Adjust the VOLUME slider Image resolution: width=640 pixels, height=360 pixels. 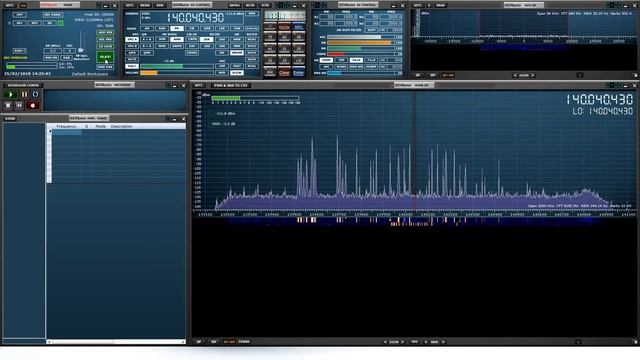(x=177, y=73)
